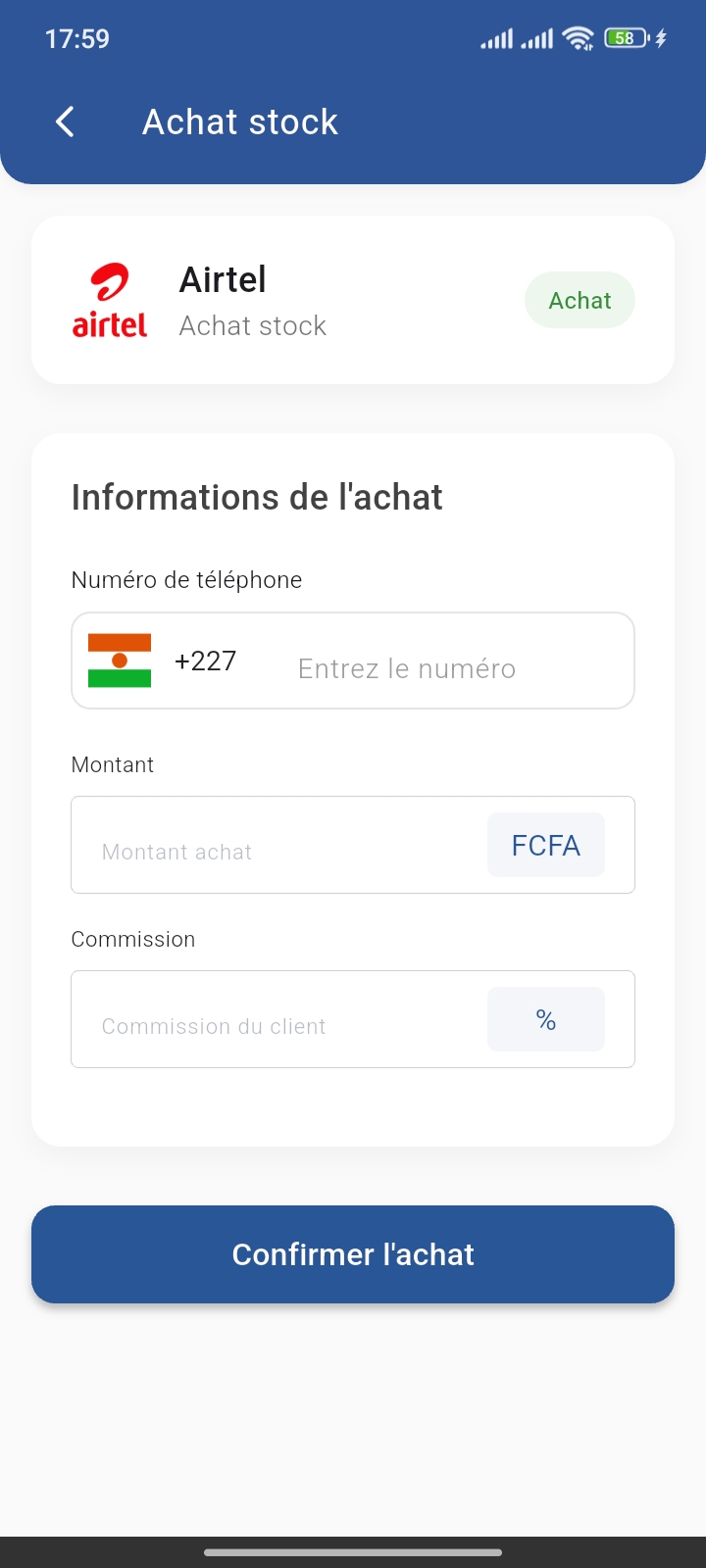Open the +227 country code selector
The image size is (706, 1568).
click(x=205, y=661)
